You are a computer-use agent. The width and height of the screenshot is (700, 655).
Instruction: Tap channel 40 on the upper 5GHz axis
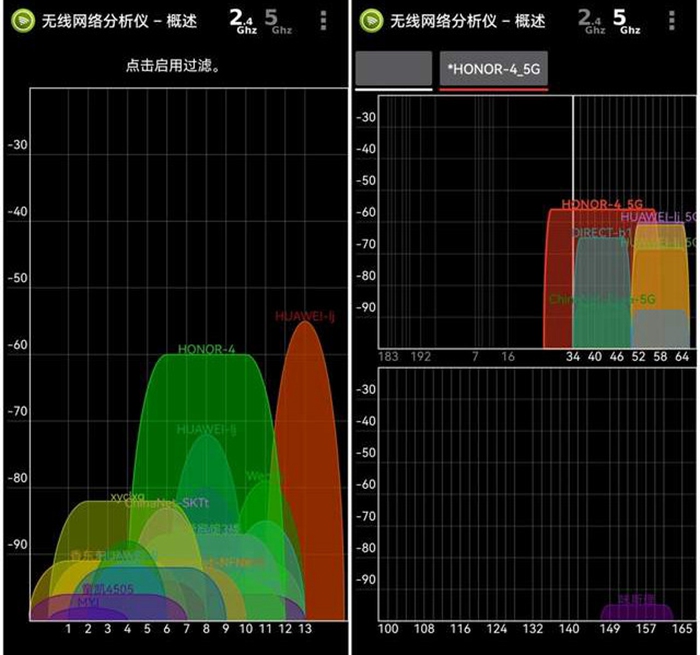tap(594, 356)
